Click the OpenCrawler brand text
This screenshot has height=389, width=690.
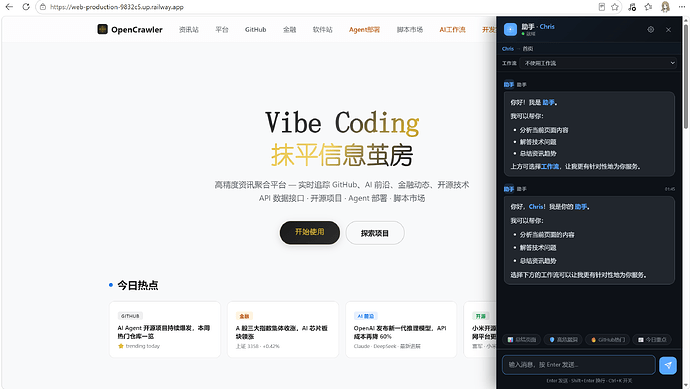tap(137, 29)
